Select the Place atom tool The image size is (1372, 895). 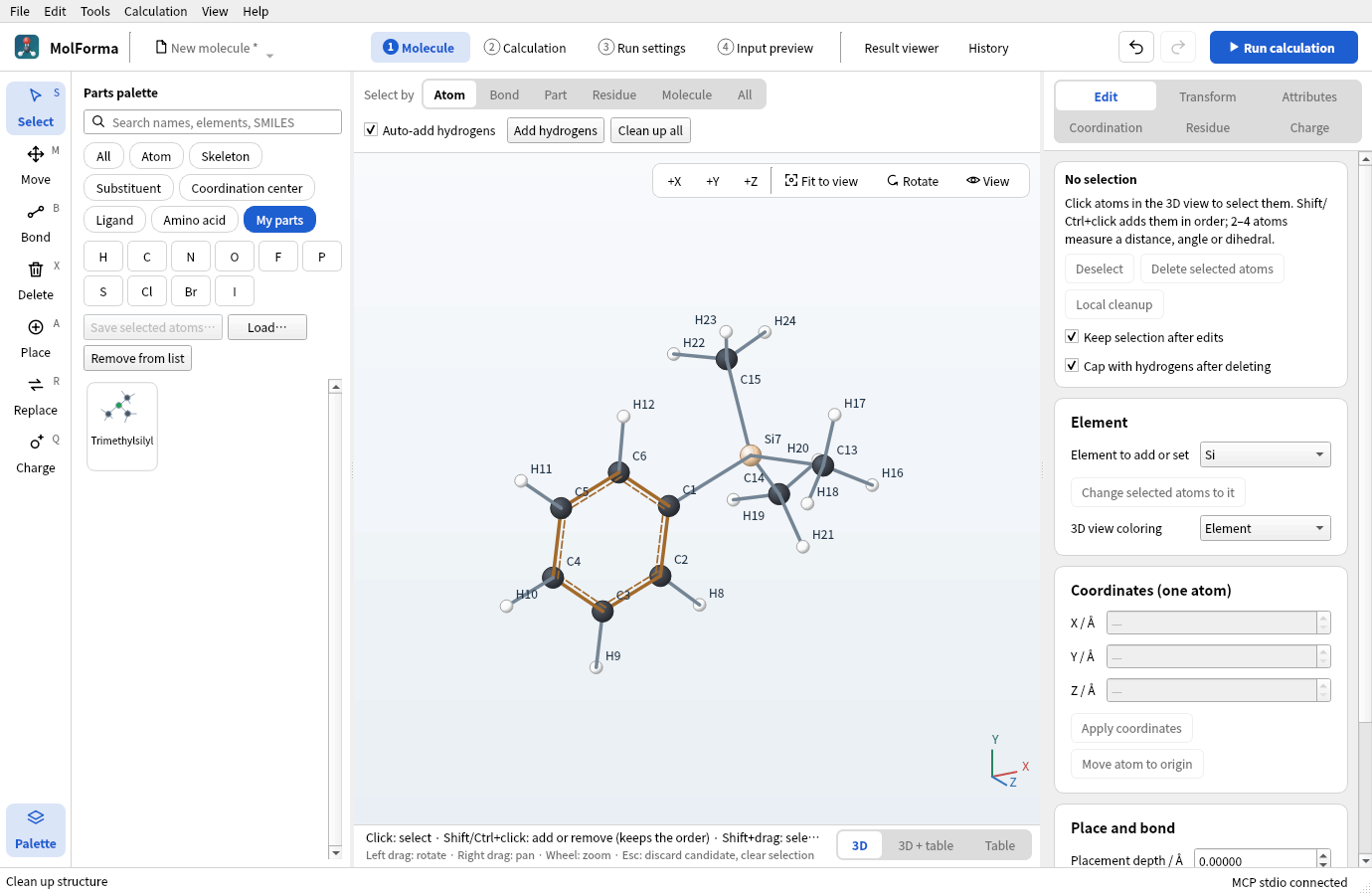[x=36, y=338]
